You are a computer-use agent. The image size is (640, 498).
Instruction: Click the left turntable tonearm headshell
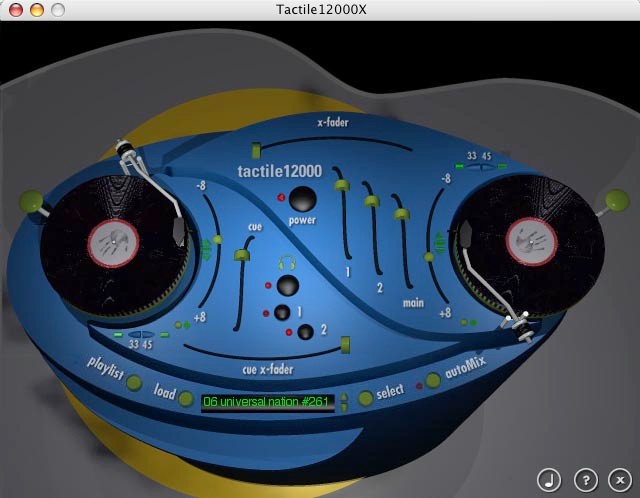click(x=179, y=232)
